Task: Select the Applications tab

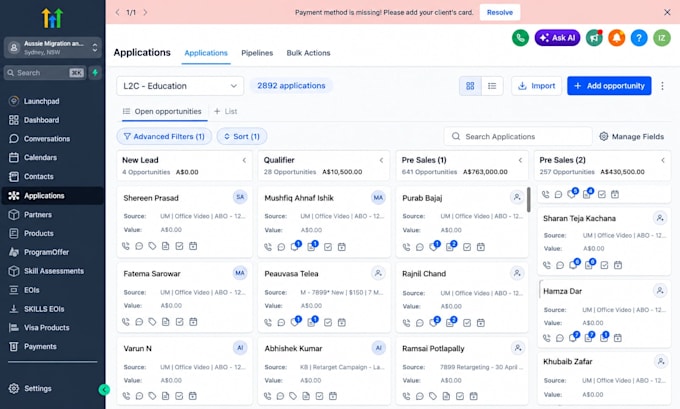Action: [x=206, y=53]
